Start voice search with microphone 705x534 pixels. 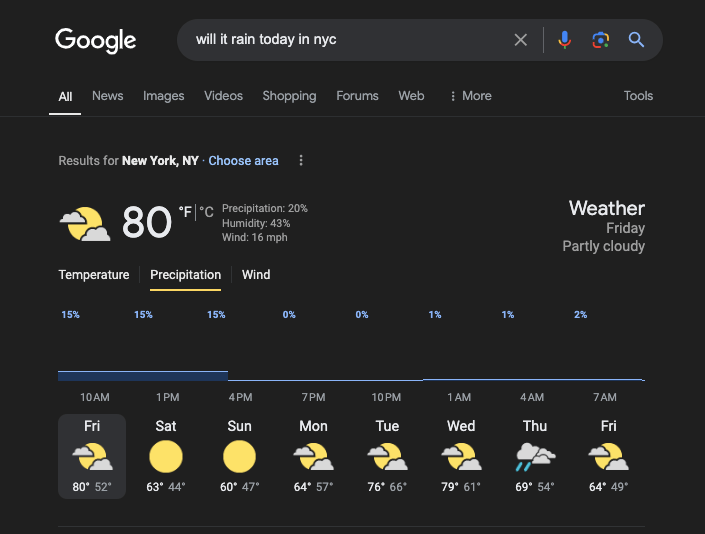pos(564,40)
